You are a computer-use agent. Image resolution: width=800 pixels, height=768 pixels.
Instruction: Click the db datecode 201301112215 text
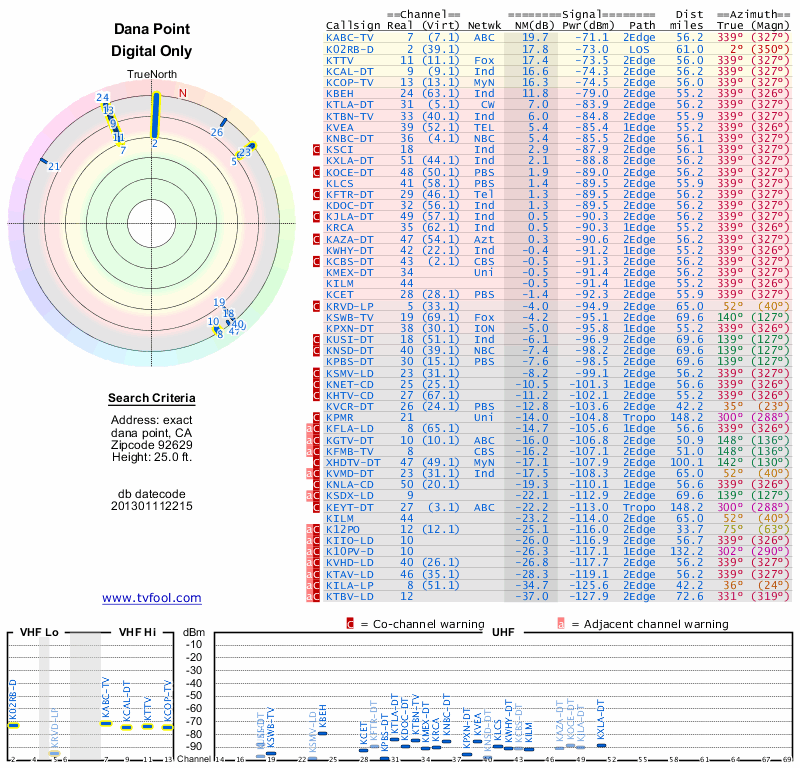point(152,500)
